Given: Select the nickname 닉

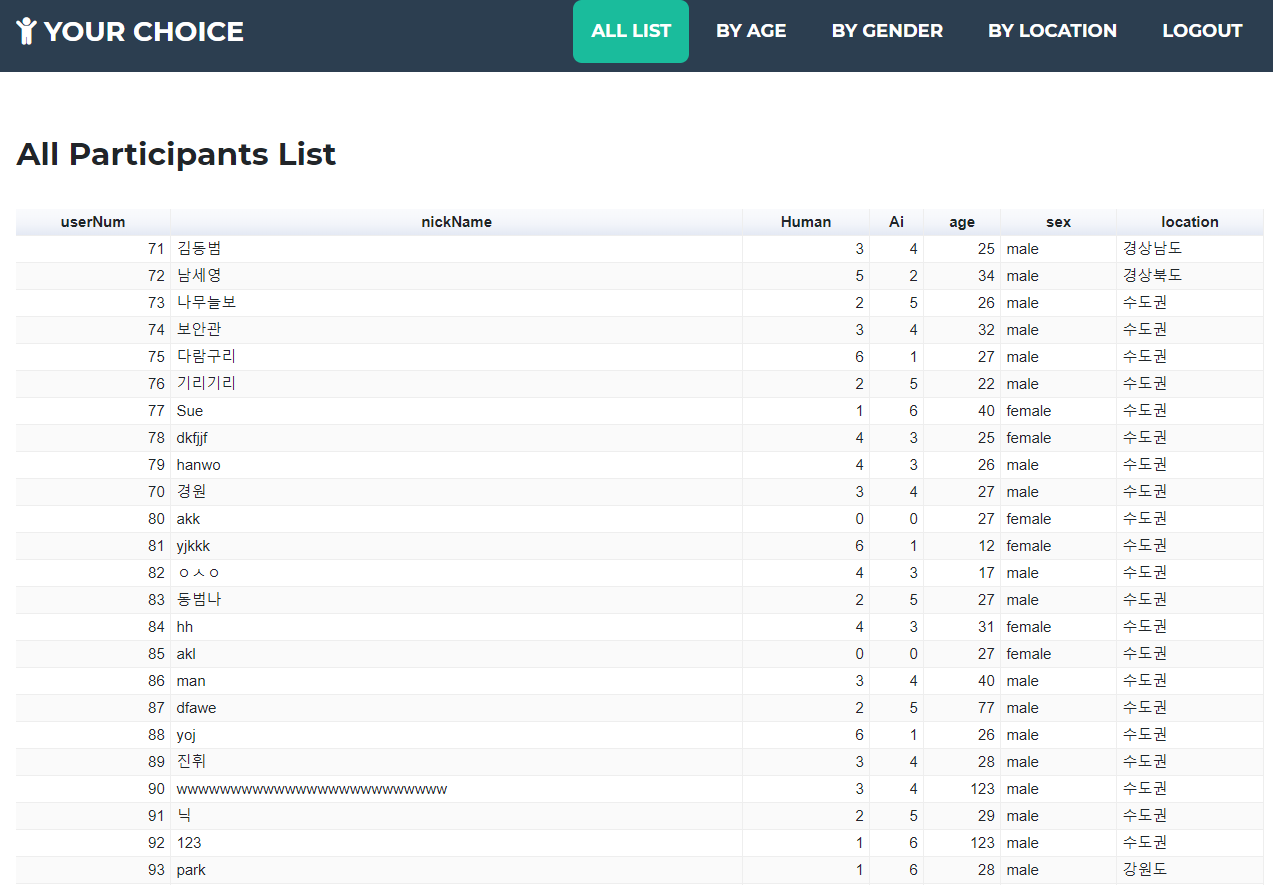Looking at the screenshot, I should coord(184,816).
